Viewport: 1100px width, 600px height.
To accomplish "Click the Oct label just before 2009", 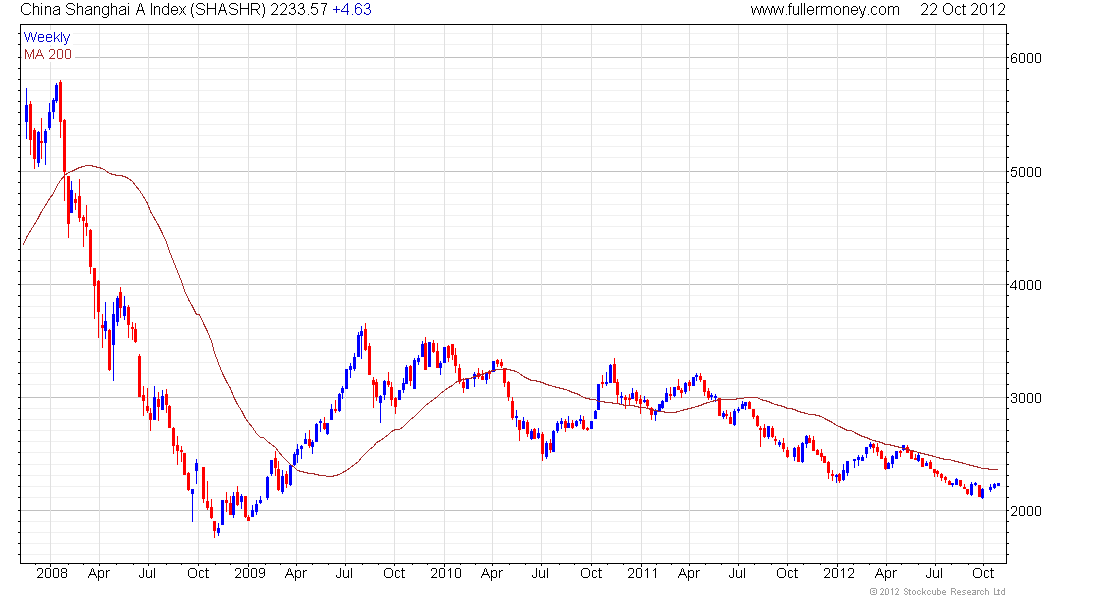I will (198, 573).
